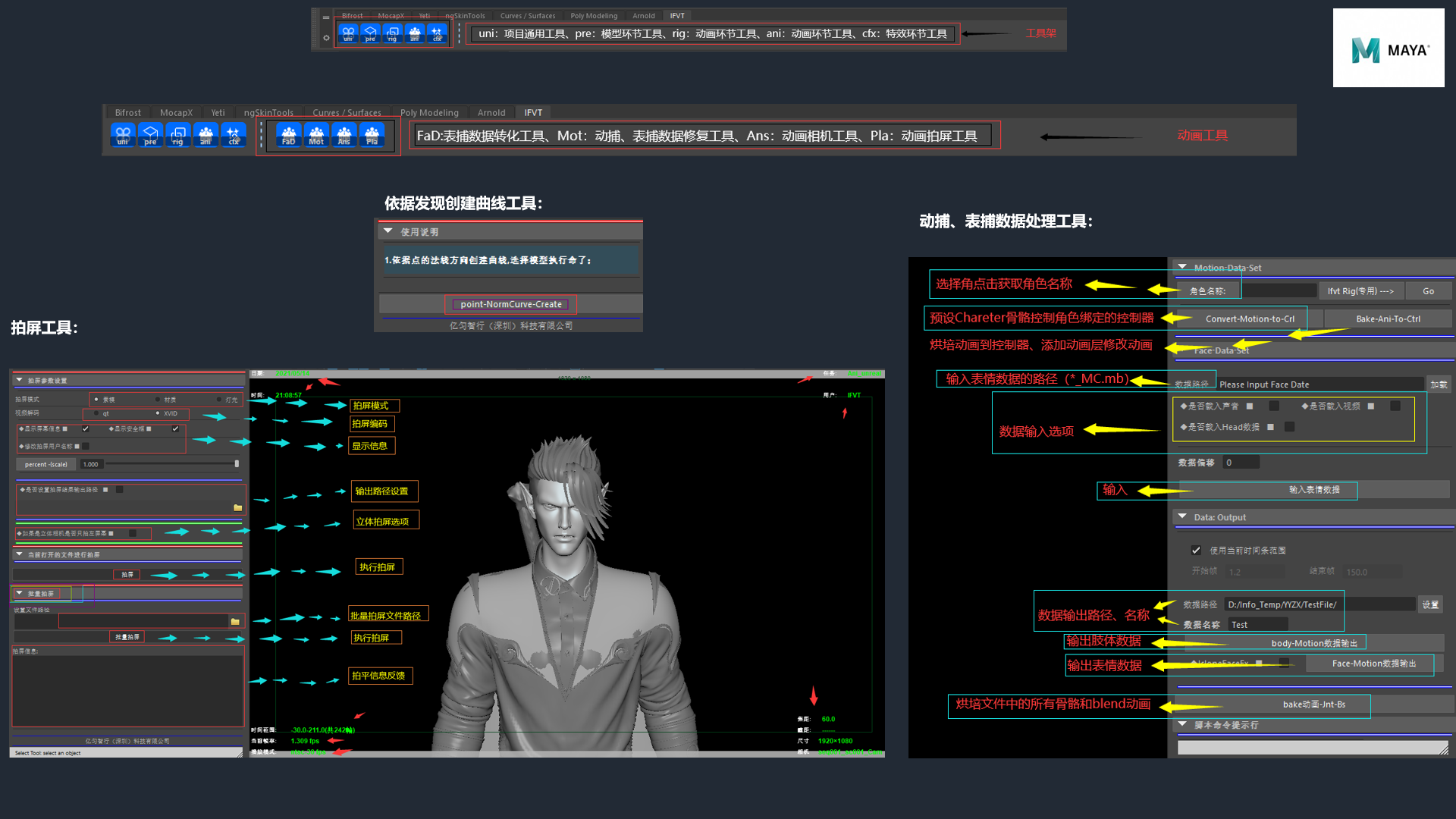1456x819 pixels.
Task: Click the percent value field showing 1.000
Action: click(x=91, y=464)
